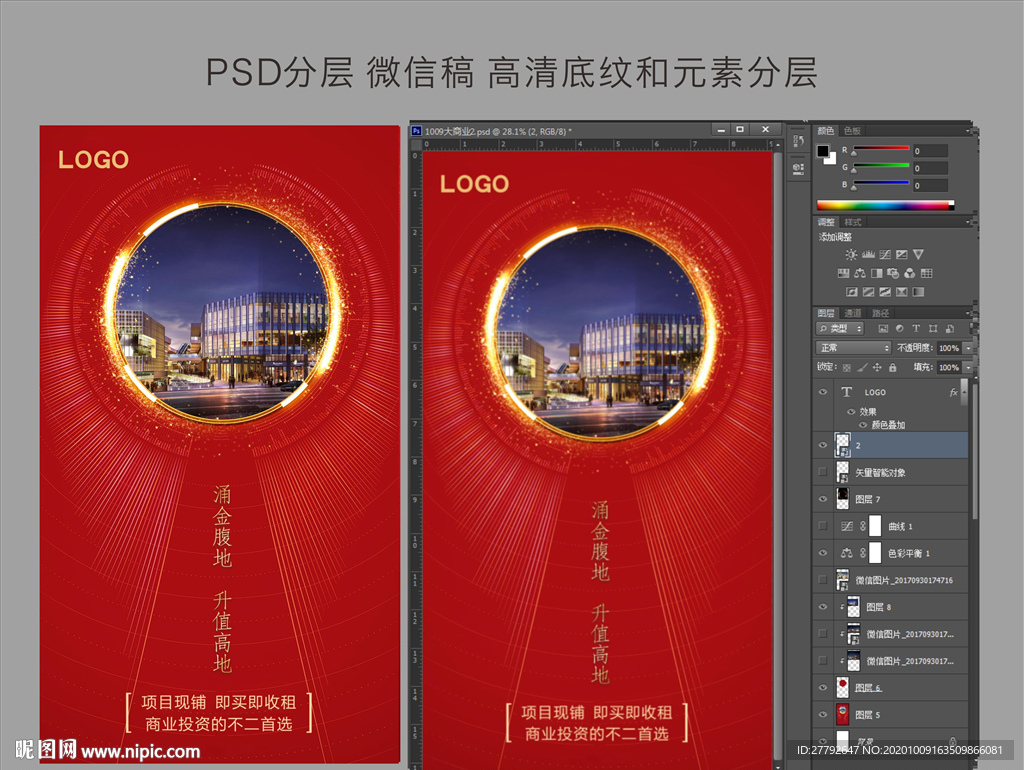Show the 矢量智能对象 layer

coord(823,472)
